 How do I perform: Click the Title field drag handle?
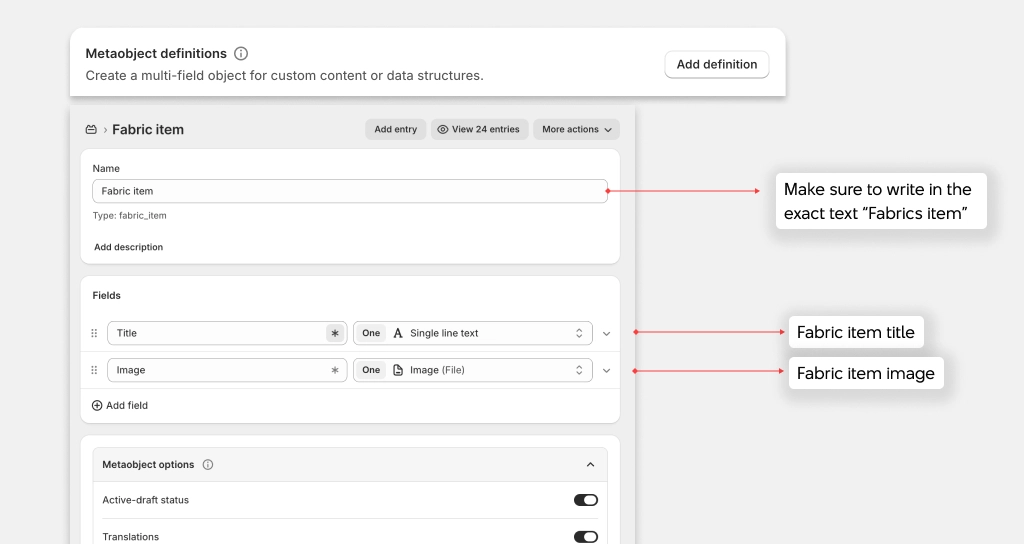tap(94, 333)
